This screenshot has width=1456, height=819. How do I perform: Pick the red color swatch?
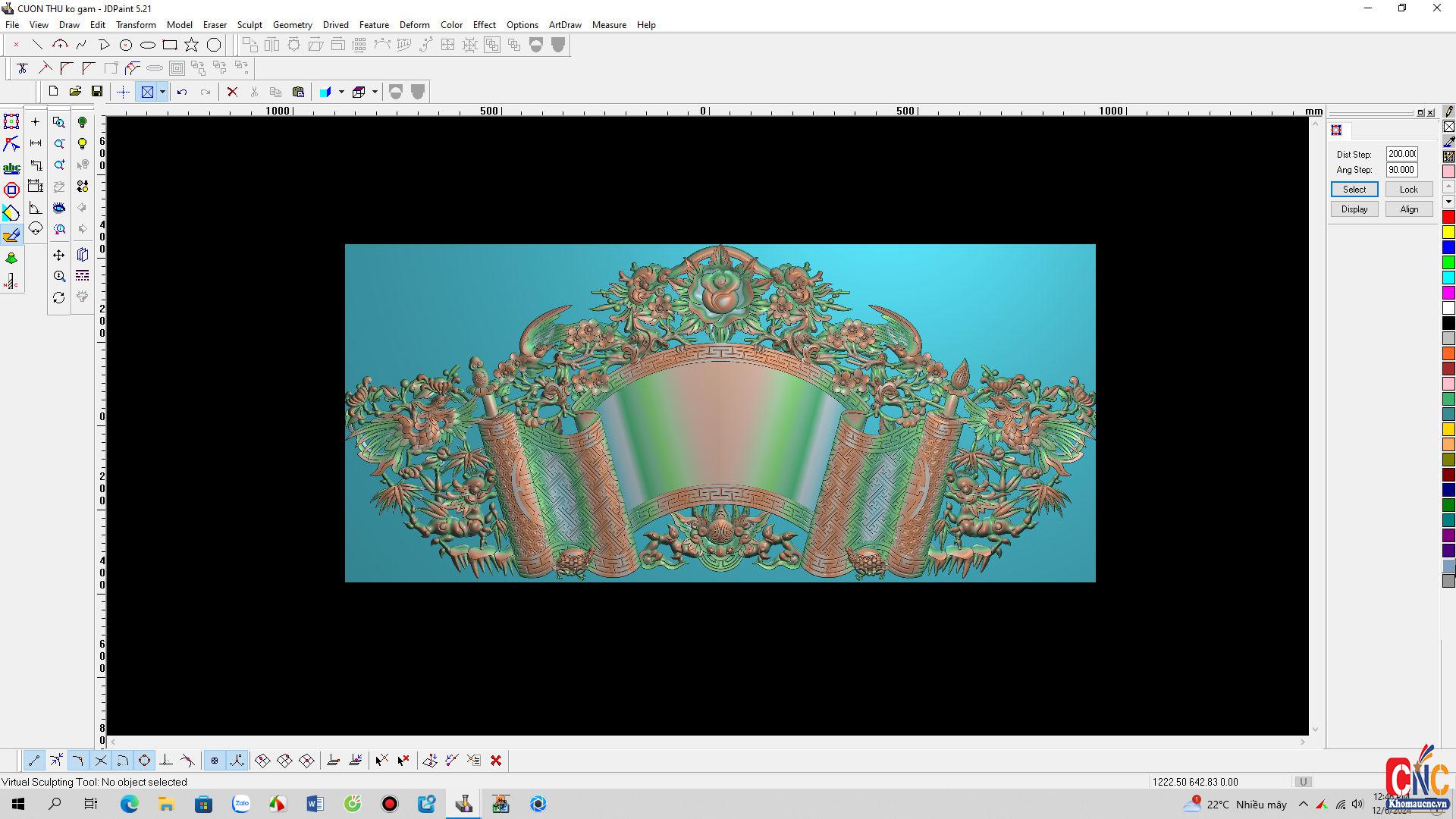1448,218
